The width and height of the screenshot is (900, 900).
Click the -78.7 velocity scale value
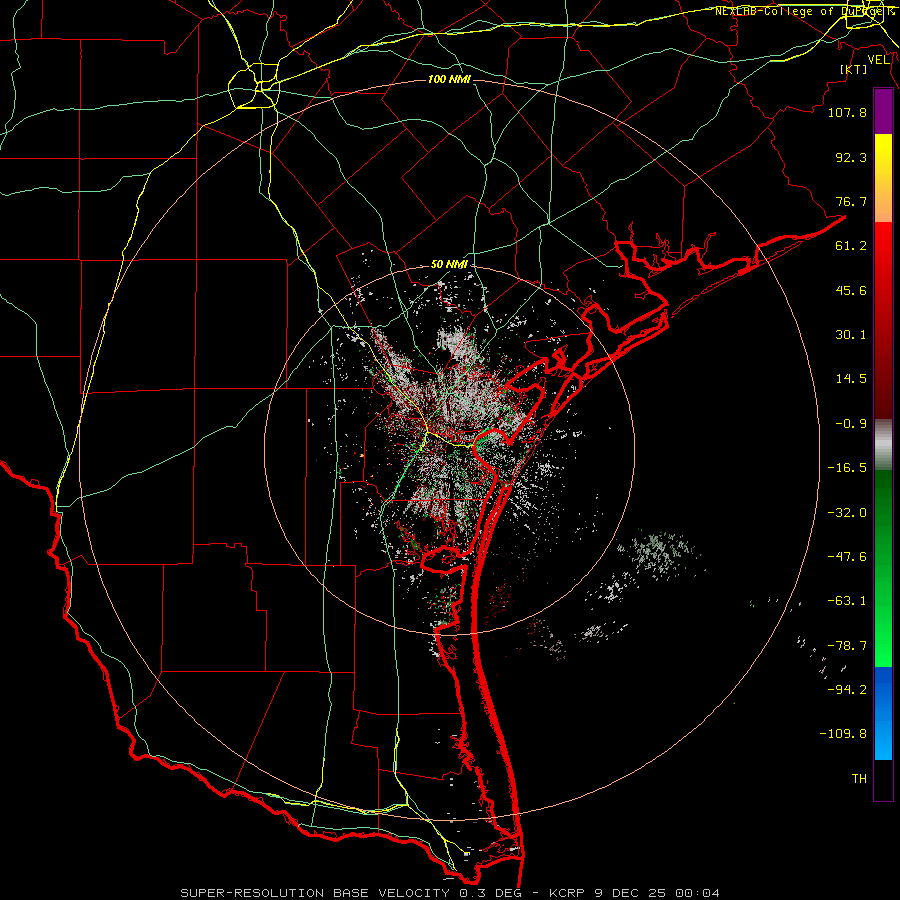[x=847, y=646]
